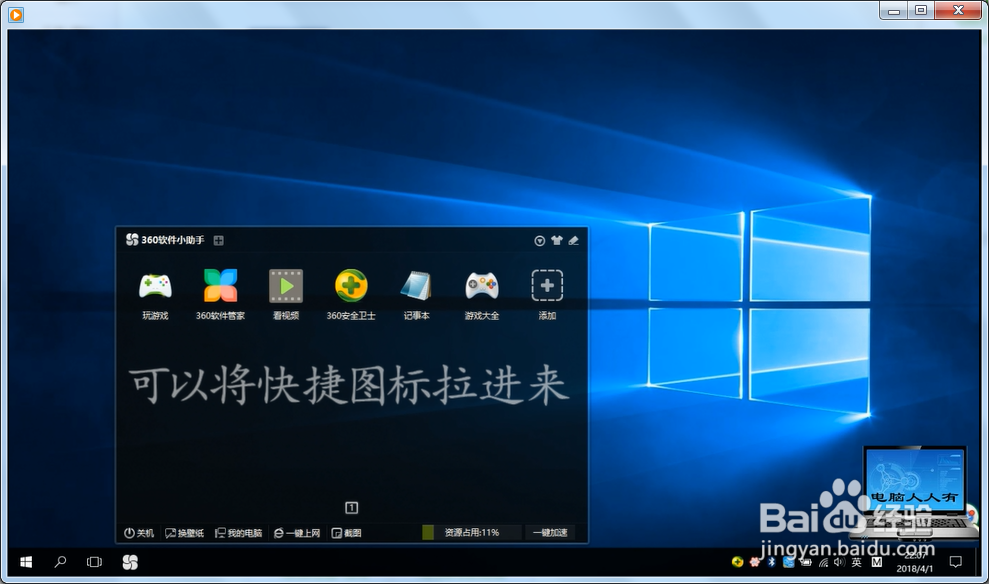989x584 pixels.
Task: Click the edit pencil icon in panel header
Action: pos(573,240)
